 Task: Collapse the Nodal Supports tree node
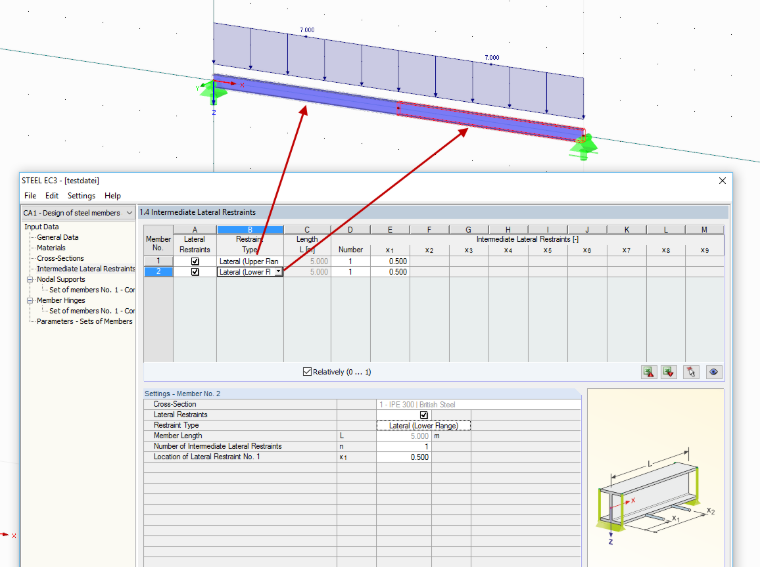point(30,280)
